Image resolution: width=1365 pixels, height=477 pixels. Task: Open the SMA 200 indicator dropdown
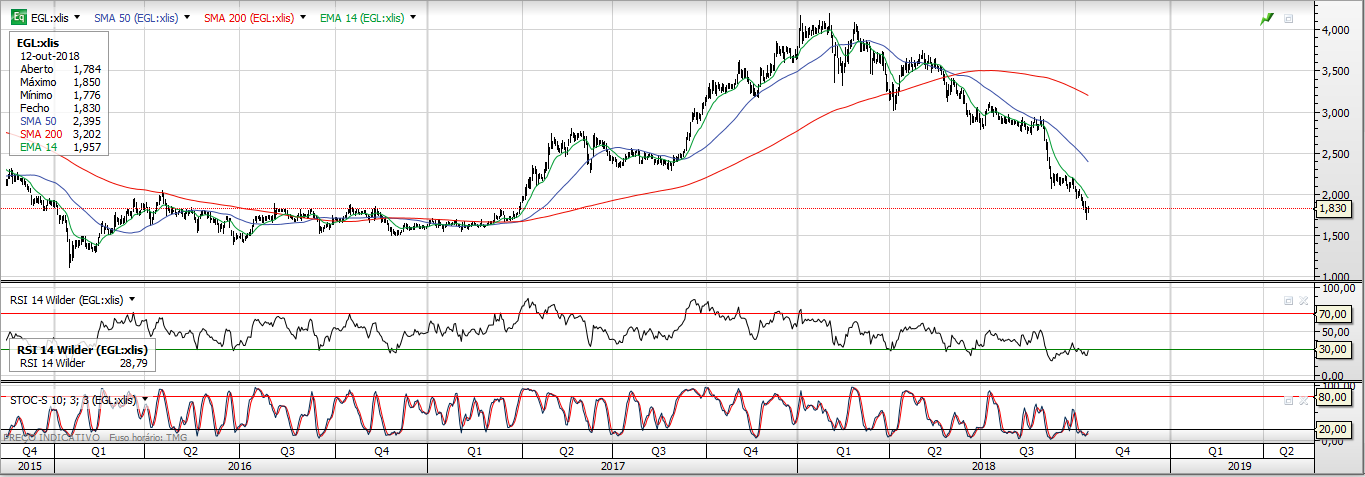click(302, 18)
